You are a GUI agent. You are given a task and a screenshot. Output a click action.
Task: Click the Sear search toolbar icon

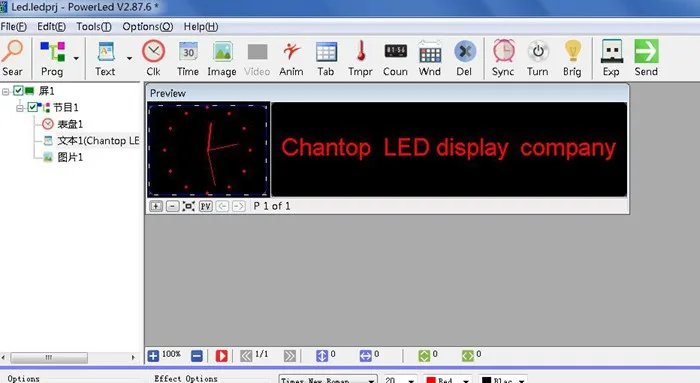pyautogui.click(x=12, y=58)
